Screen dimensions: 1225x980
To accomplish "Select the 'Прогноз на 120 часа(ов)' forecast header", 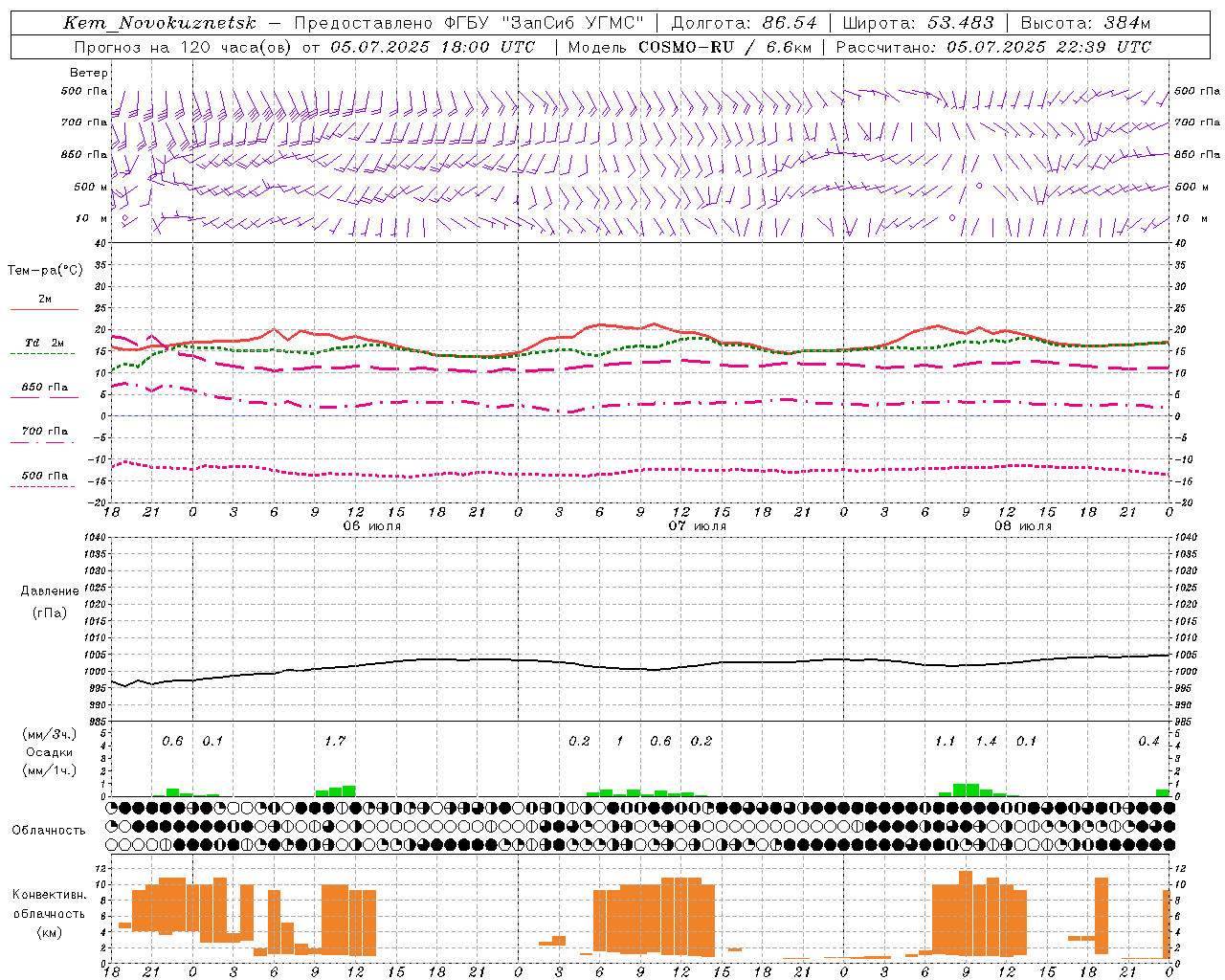I will tap(184, 47).
